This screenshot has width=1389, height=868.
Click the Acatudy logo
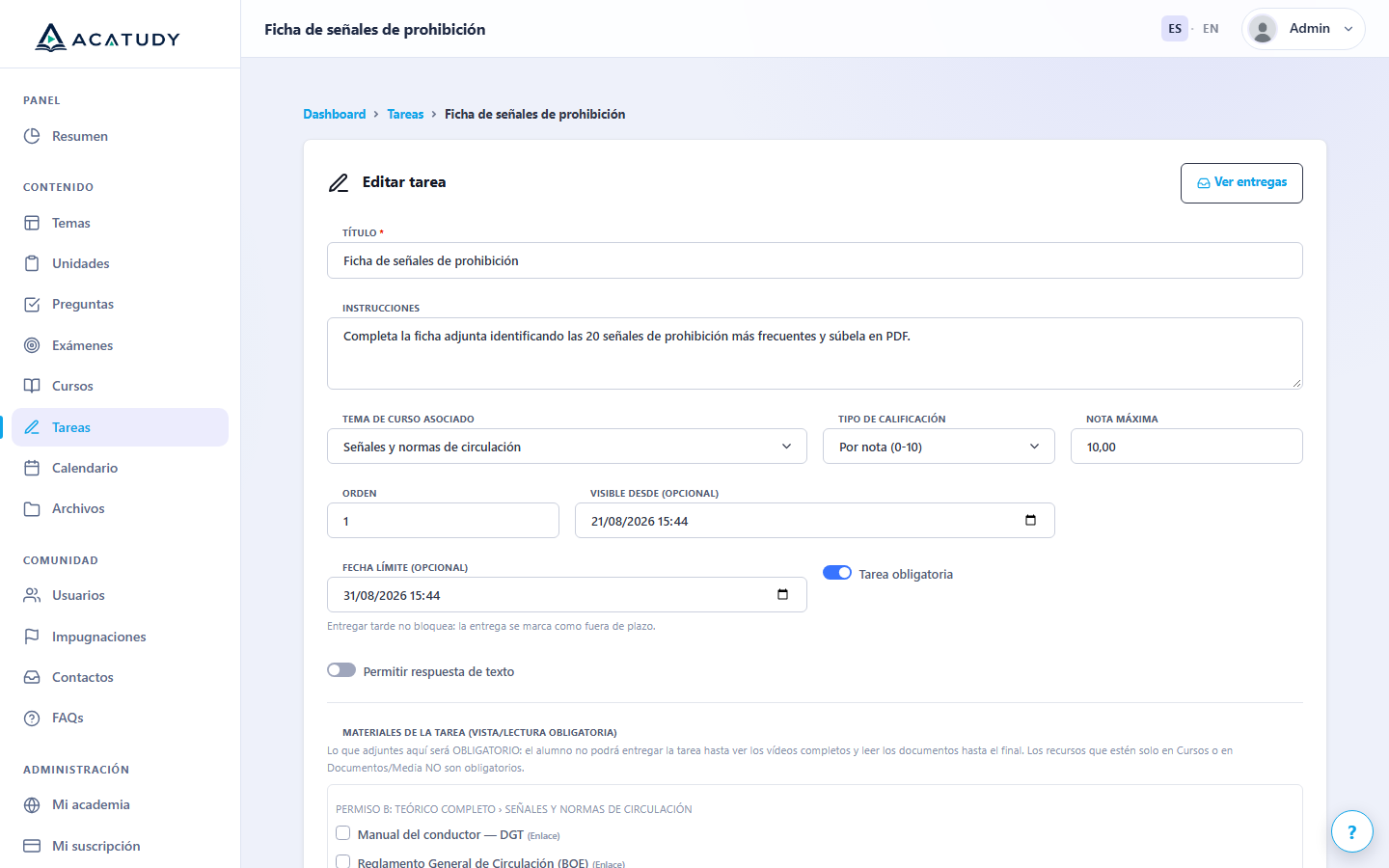coord(108,38)
